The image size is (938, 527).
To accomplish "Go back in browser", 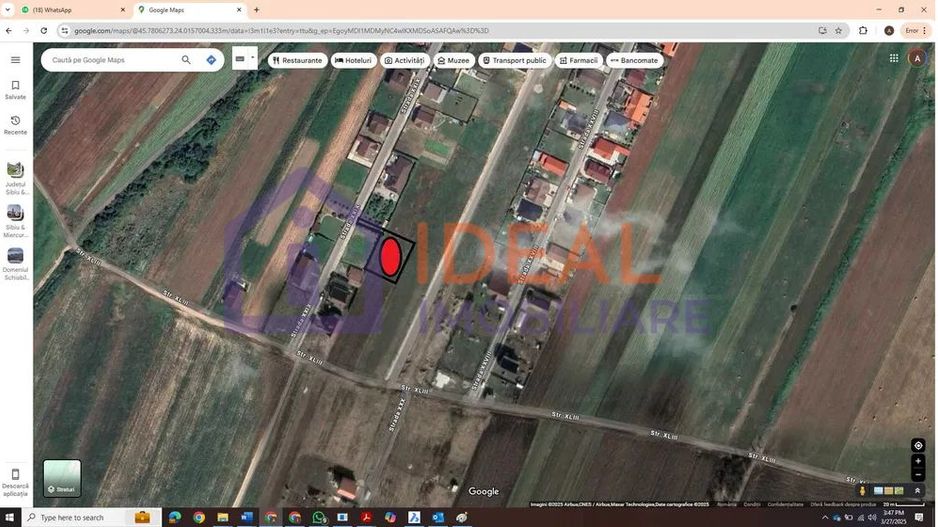I will tap(9, 31).
